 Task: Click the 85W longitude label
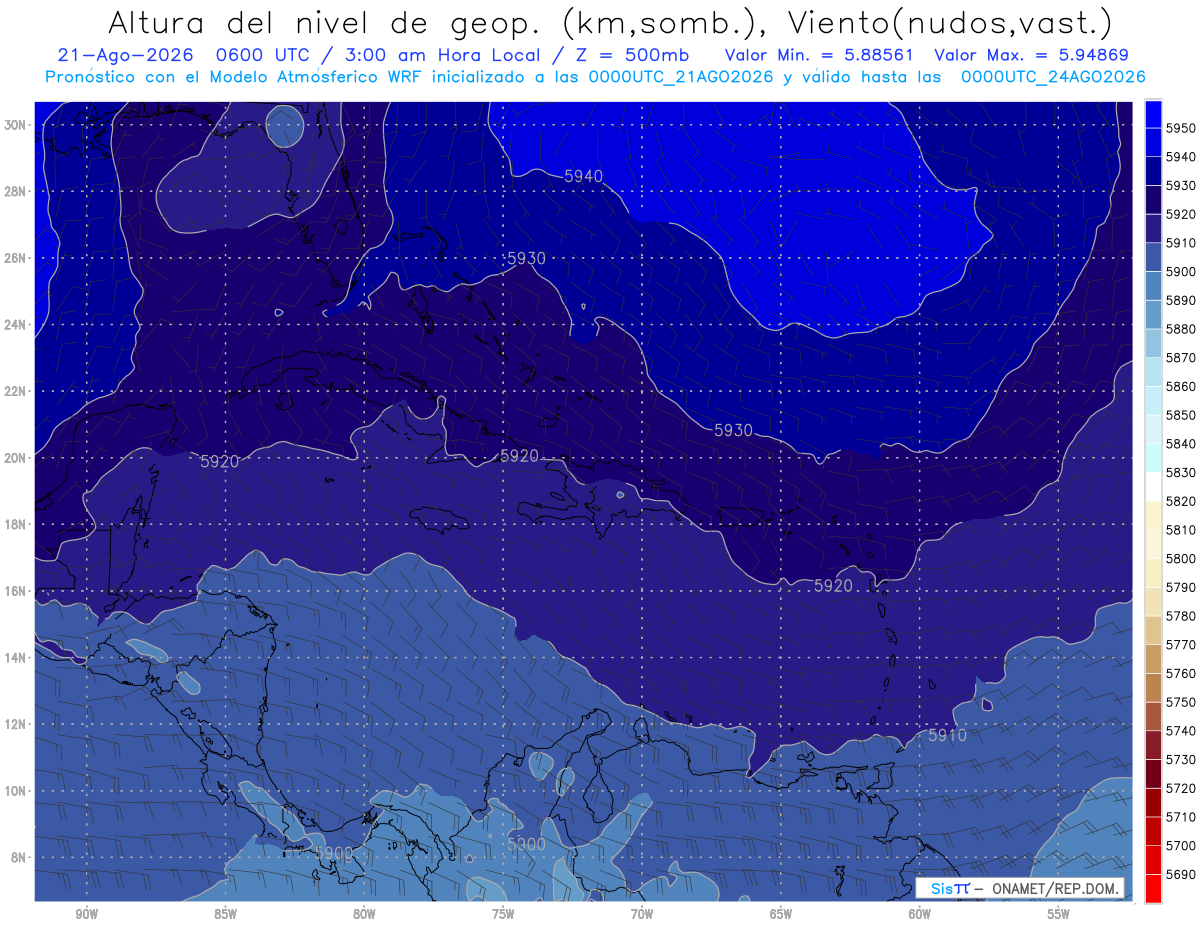[x=225, y=915]
